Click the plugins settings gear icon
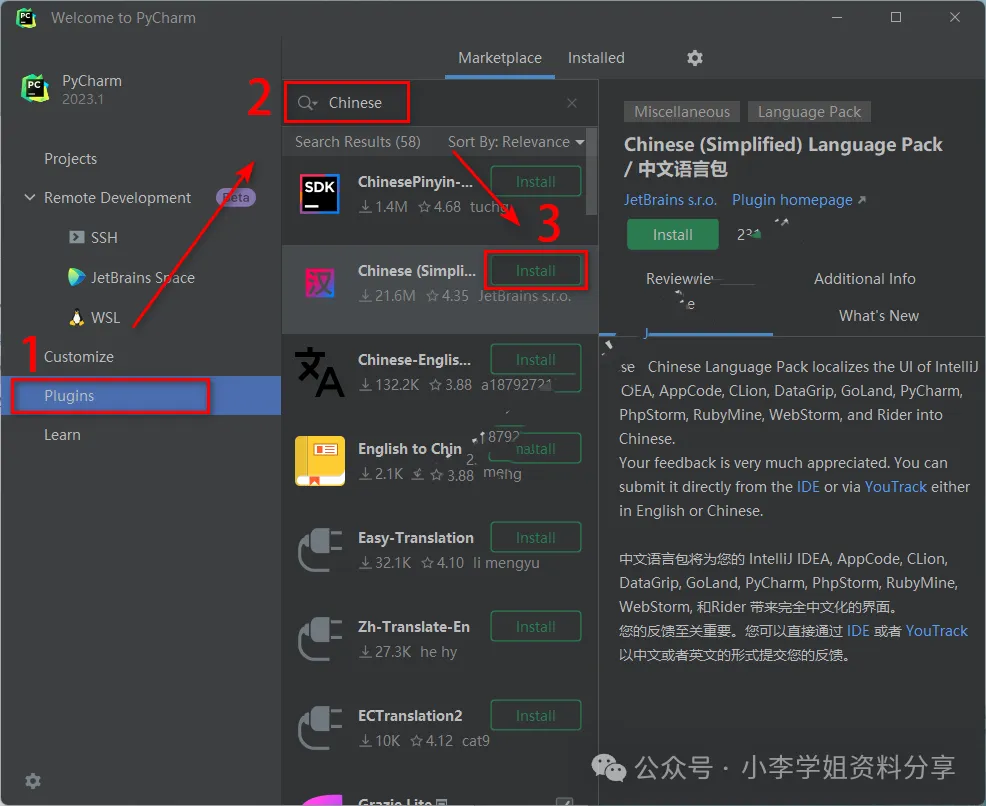The image size is (986, 806). (x=694, y=58)
